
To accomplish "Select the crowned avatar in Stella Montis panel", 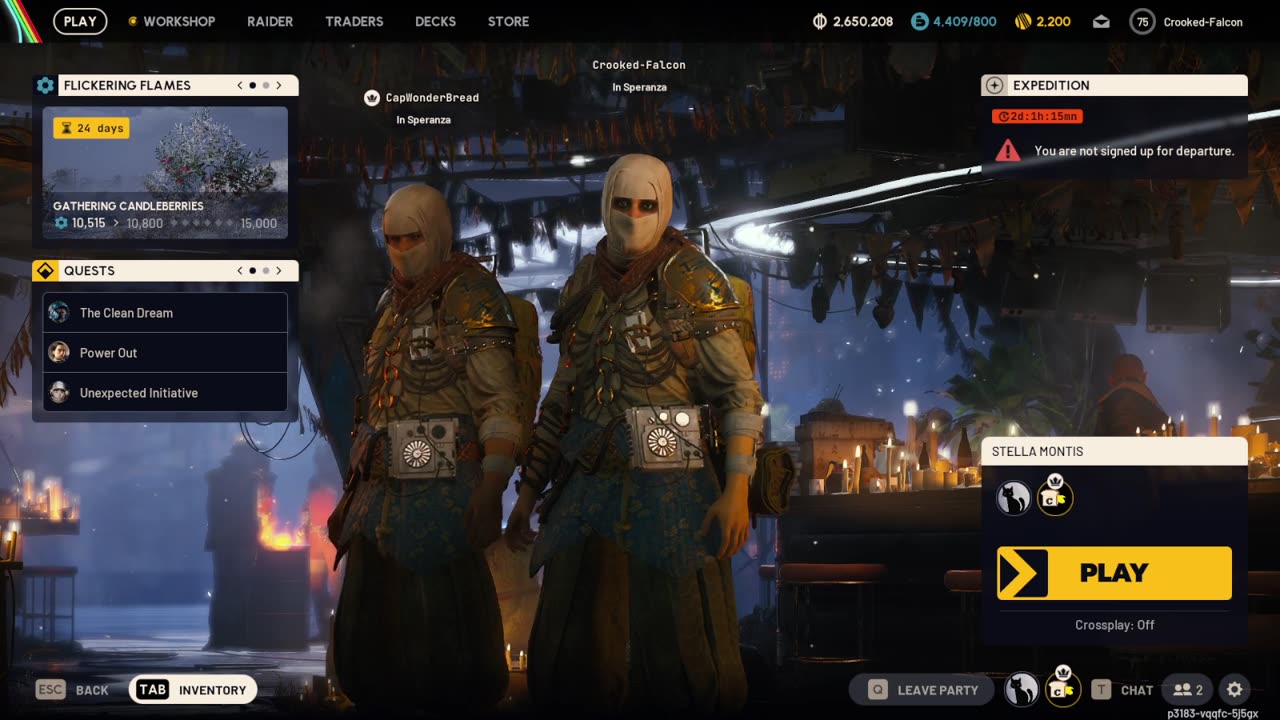I will 1055,496.
